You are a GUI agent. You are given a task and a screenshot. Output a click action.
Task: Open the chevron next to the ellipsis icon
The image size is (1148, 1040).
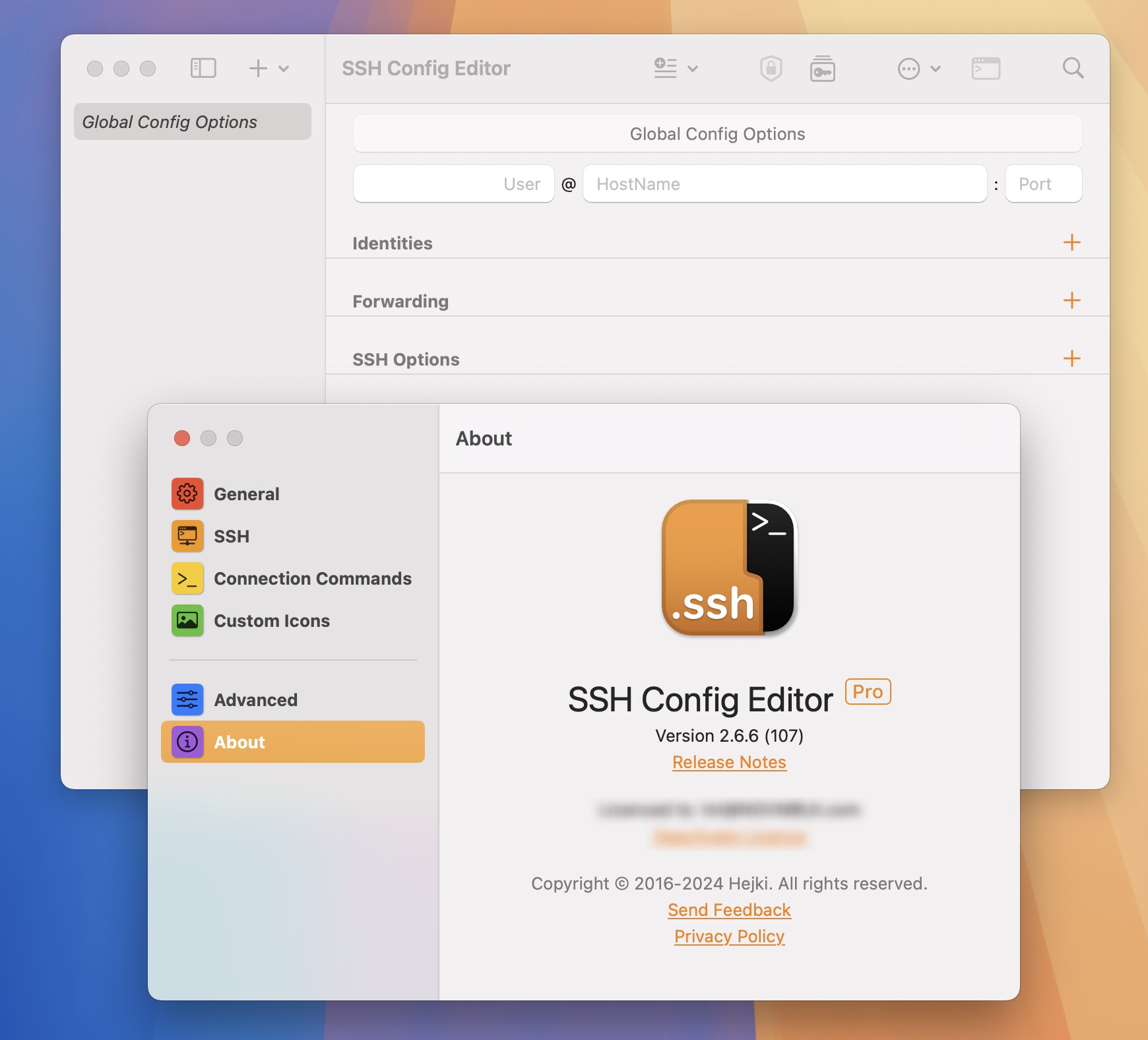[936, 69]
